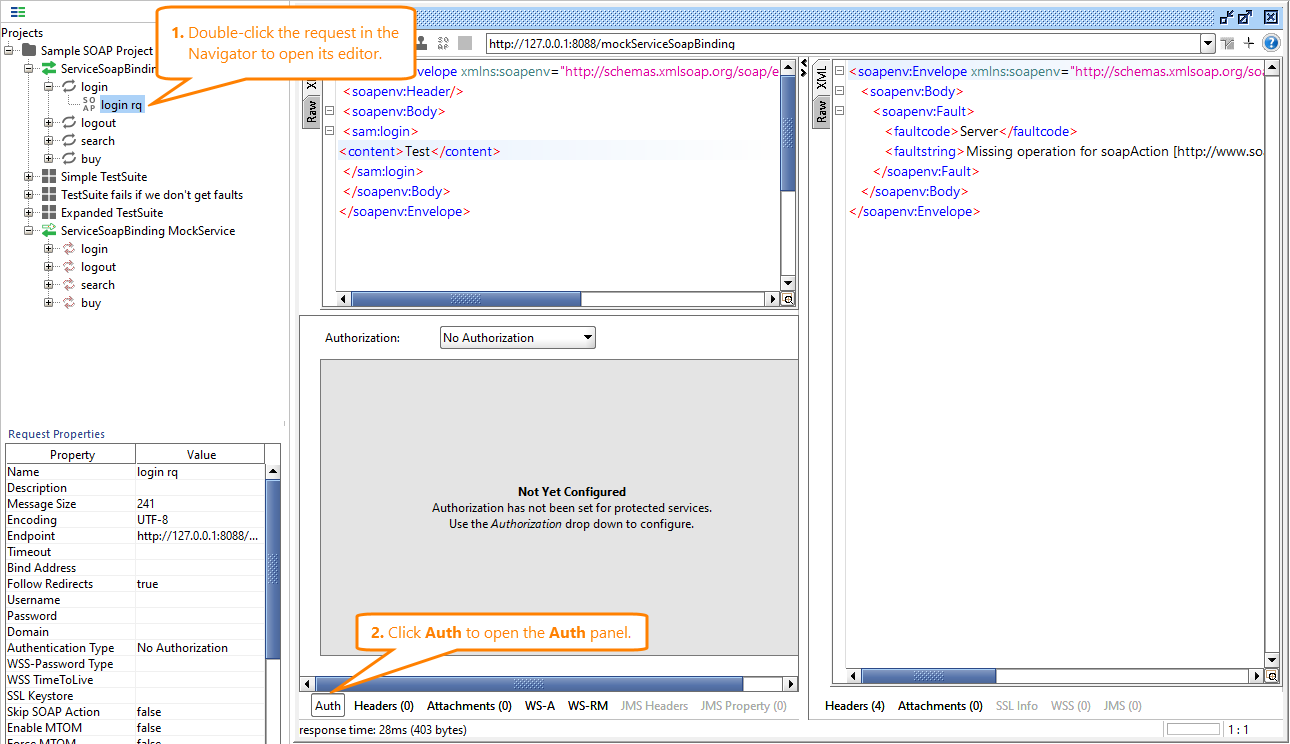Switch to the Headers (4) tab in response panel
The width and height of the screenshot is (1290, 744).
(853, 705)
